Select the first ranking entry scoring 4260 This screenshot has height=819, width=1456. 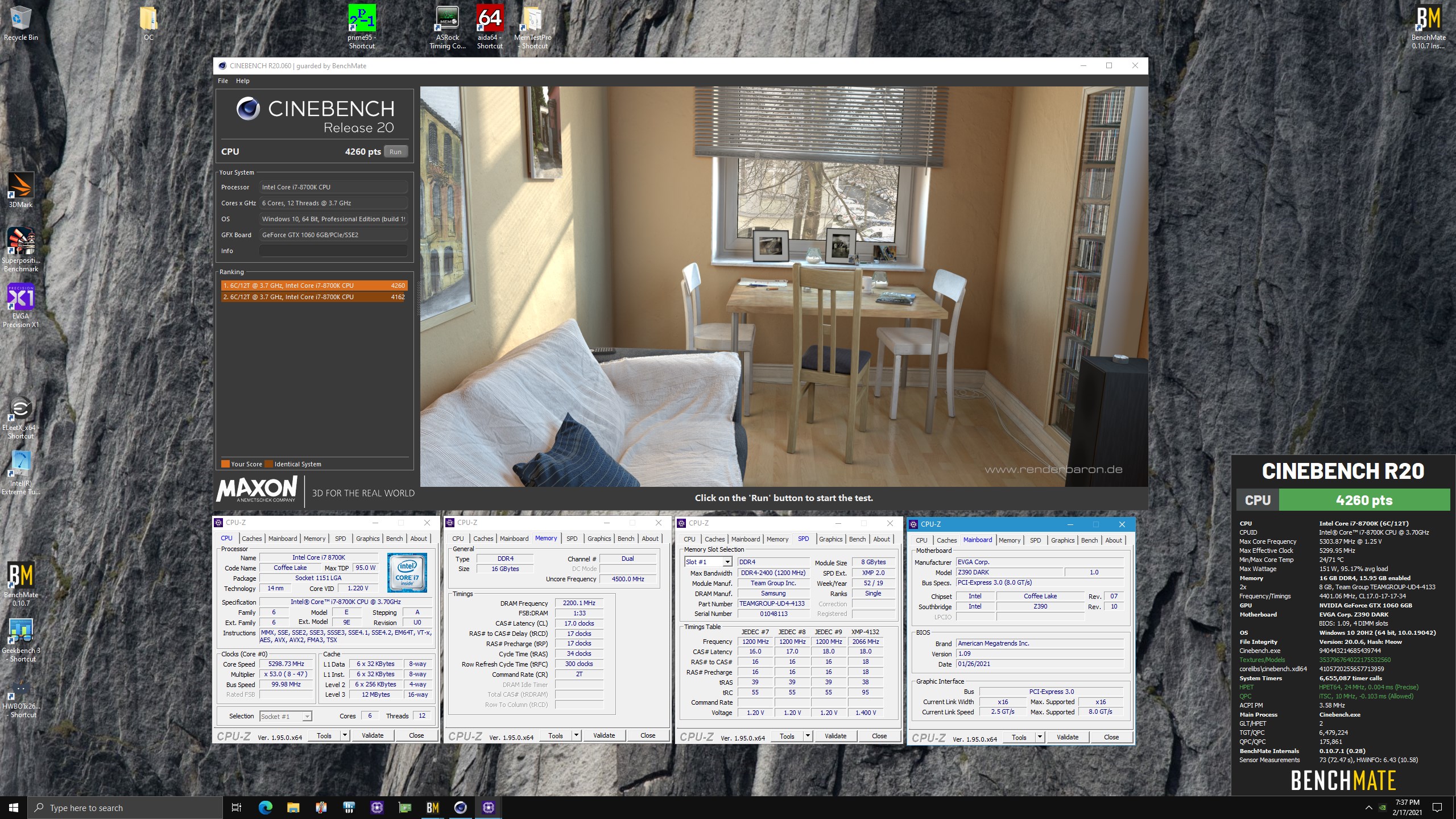[x=314, y=286]
